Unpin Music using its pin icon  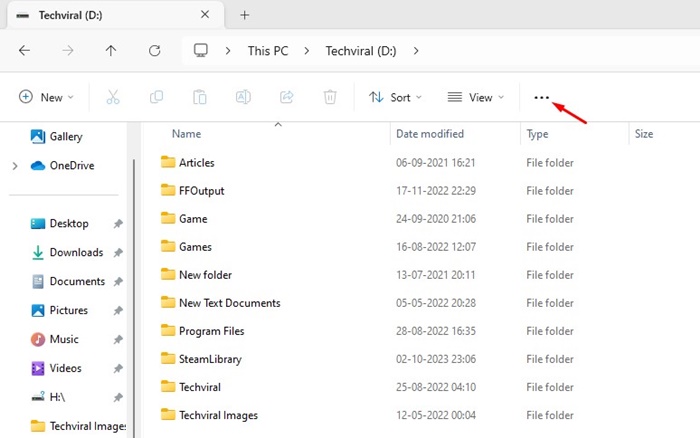point(118,340)
